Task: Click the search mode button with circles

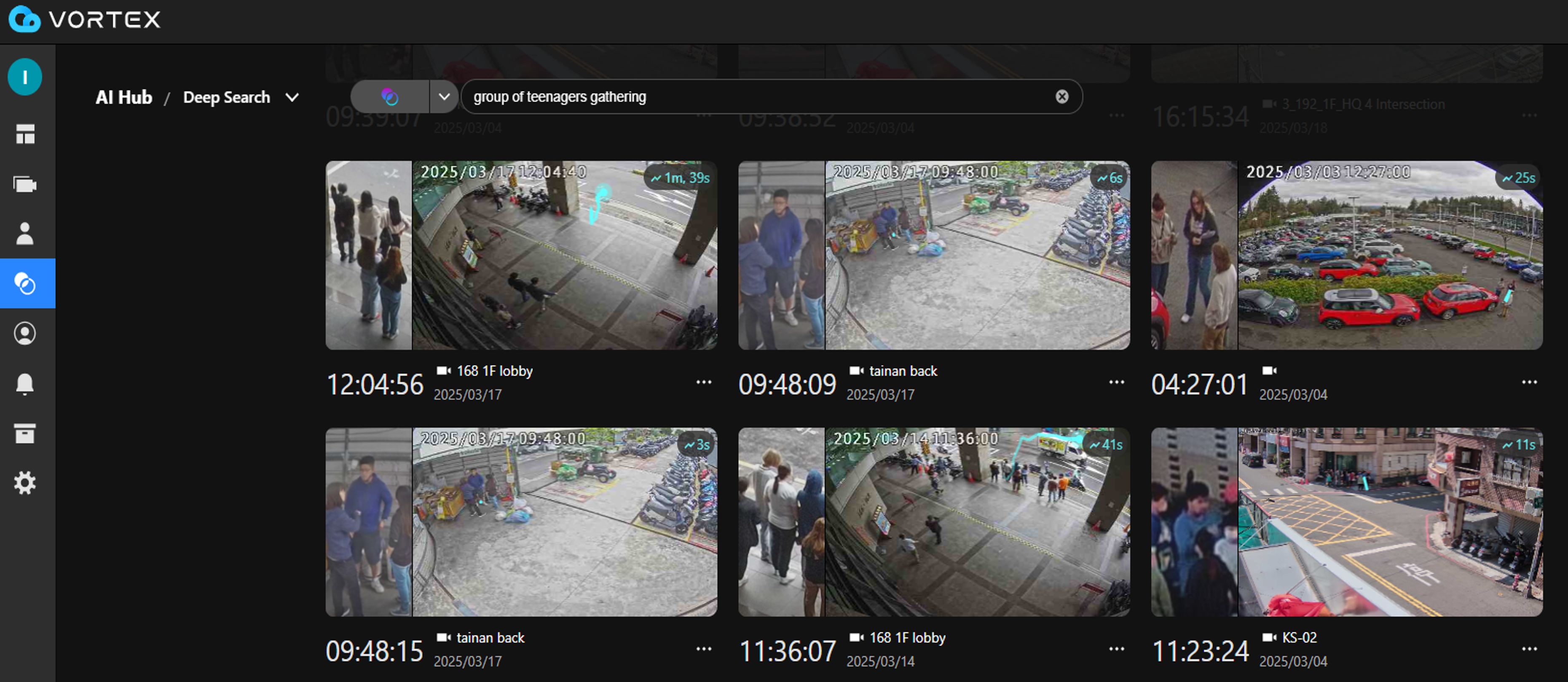Action: pyautogui.click(x=389, y=97)
